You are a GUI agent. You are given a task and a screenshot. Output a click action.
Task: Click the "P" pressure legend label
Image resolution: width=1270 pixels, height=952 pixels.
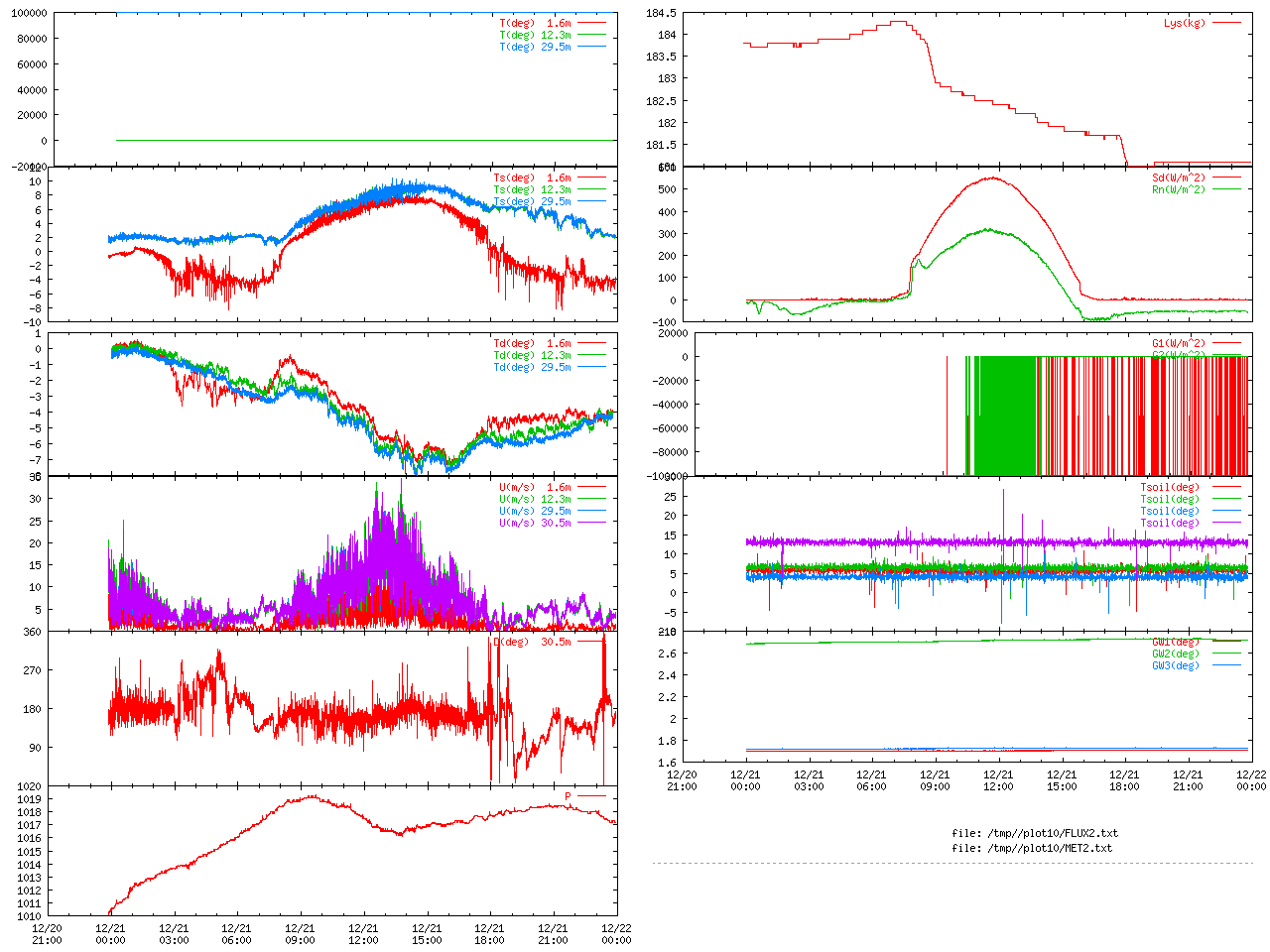click(568, 796)
